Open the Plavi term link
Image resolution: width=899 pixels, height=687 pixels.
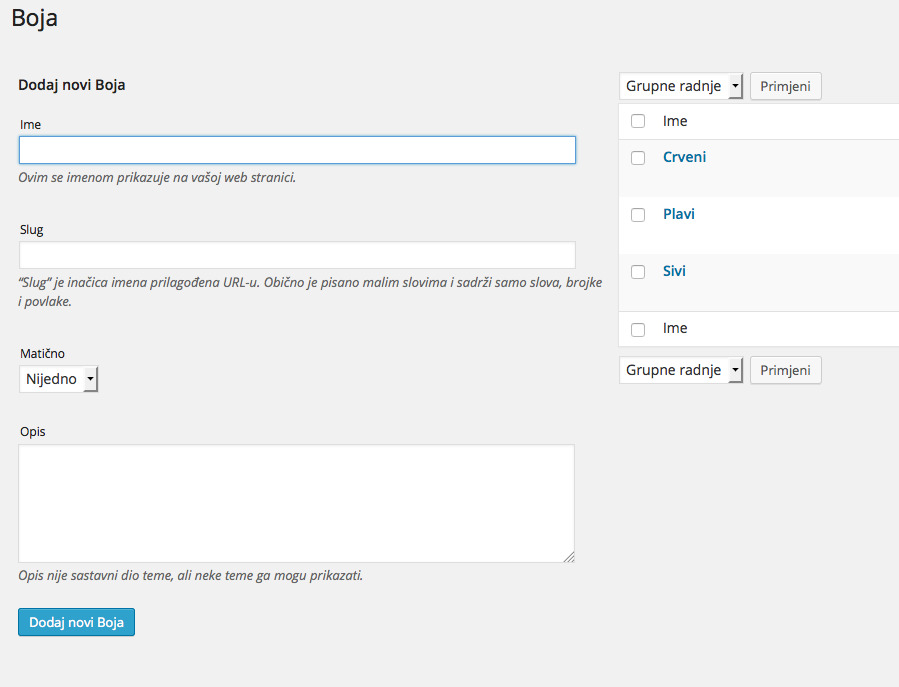tap(679, 214)
